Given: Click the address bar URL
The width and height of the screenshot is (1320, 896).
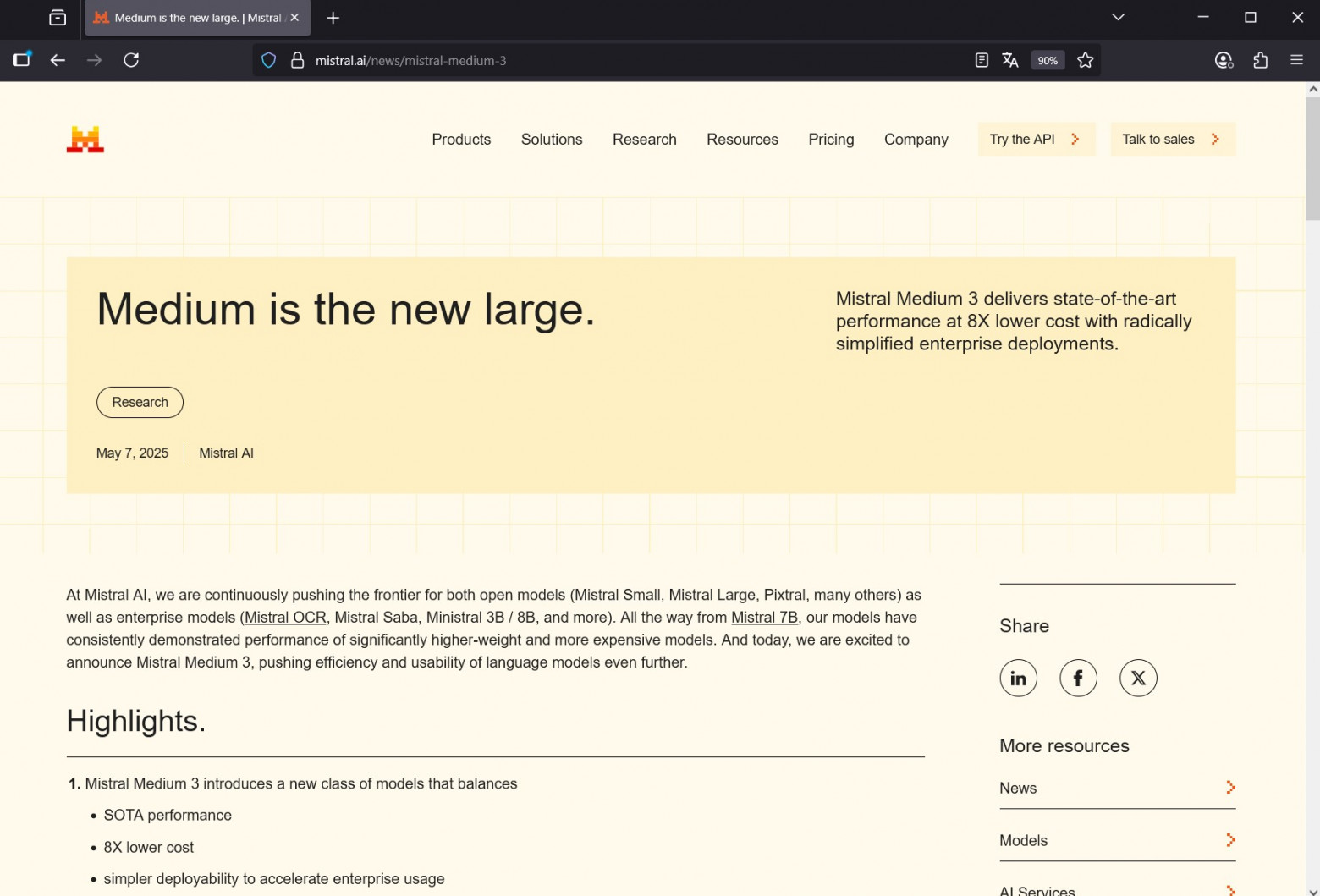Looking at the screenshot, I should click(x=410, y=61).
